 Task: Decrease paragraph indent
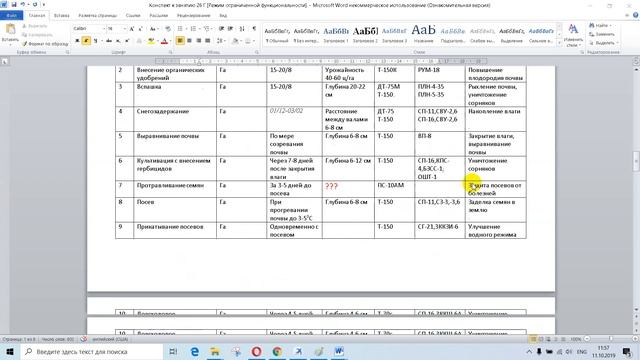click(221, 29)
